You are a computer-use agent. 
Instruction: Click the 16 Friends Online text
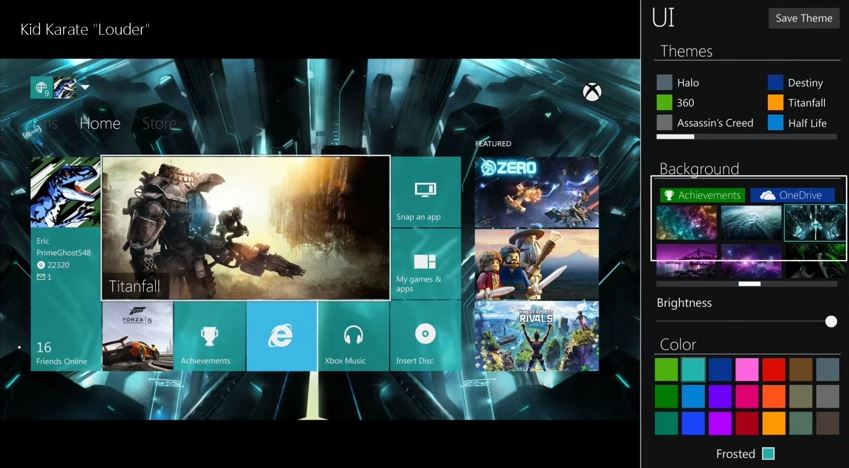click(x=61, y=353)
